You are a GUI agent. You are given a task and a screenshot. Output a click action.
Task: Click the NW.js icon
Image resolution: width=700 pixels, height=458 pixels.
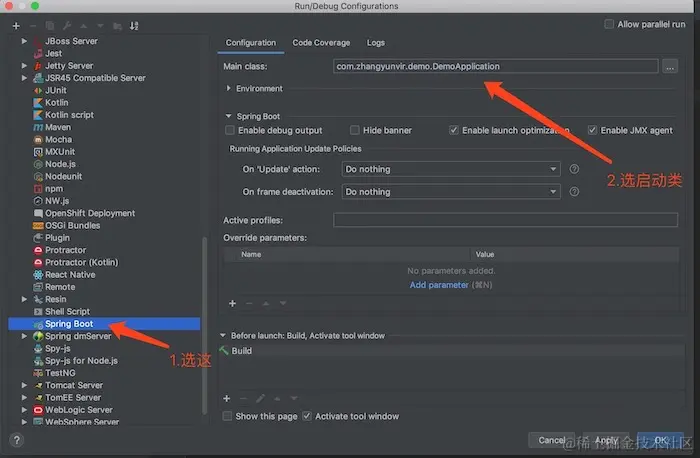(x=38, y=201)
